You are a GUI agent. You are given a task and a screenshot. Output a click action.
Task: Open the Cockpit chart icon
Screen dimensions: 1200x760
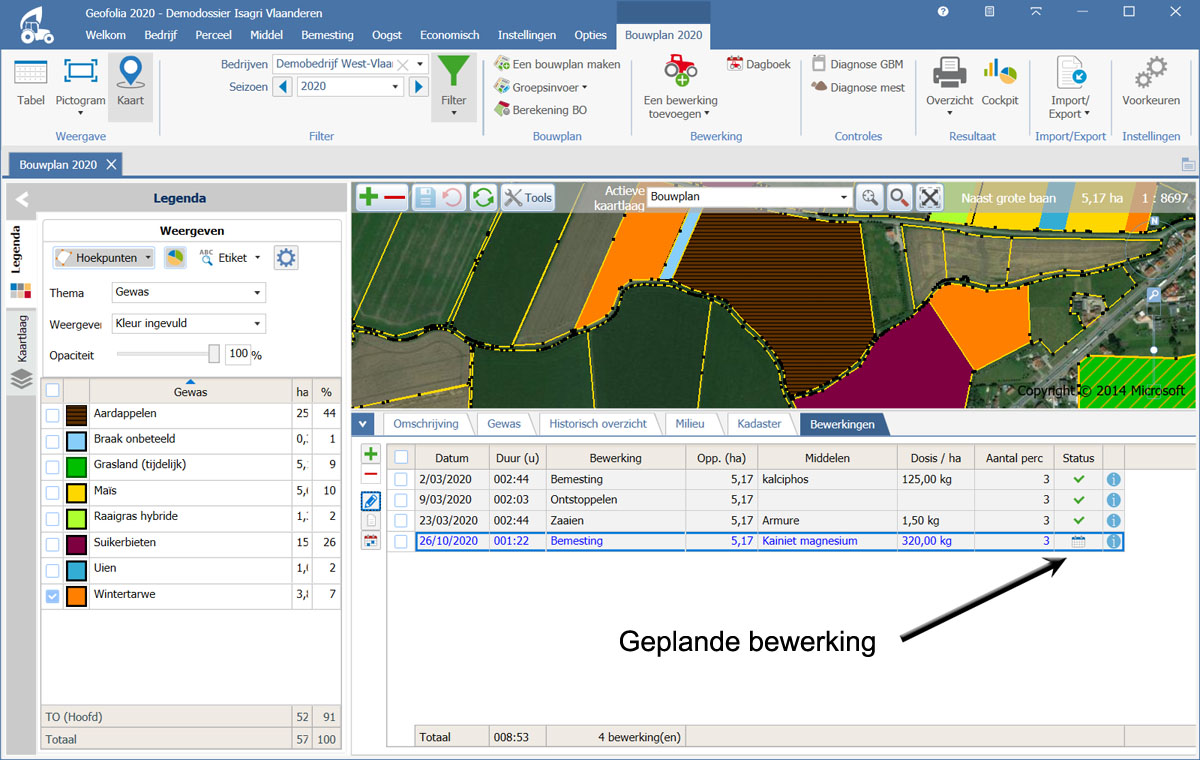[x=1000, y=72]
